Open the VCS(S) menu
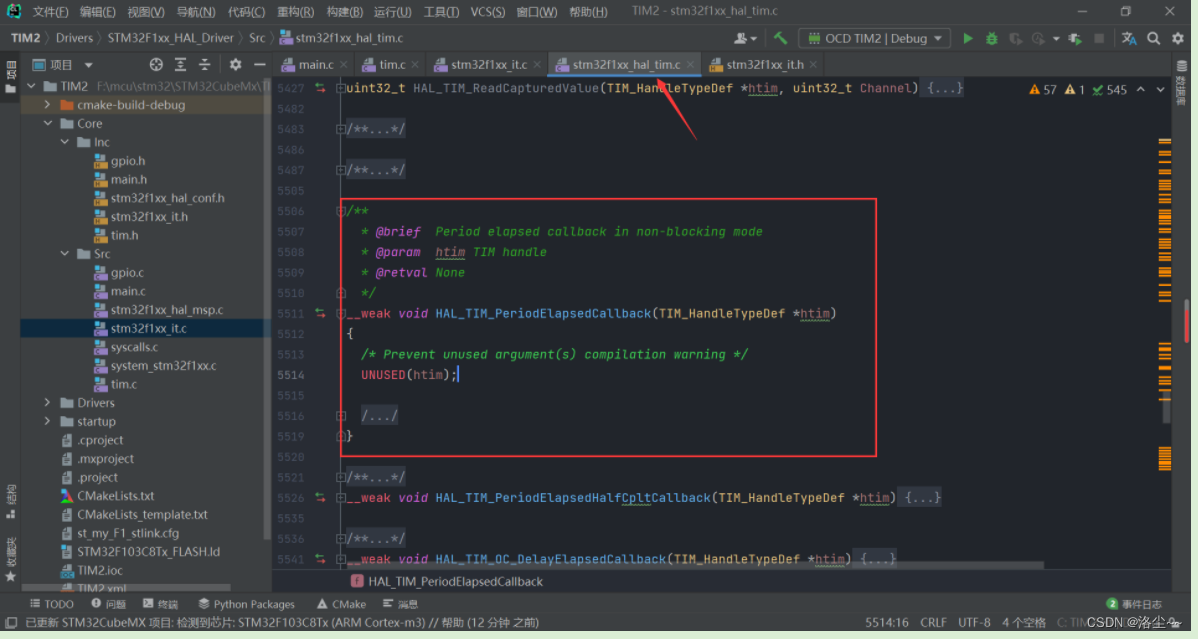1198x639 pixels. [x=487, y=11]
